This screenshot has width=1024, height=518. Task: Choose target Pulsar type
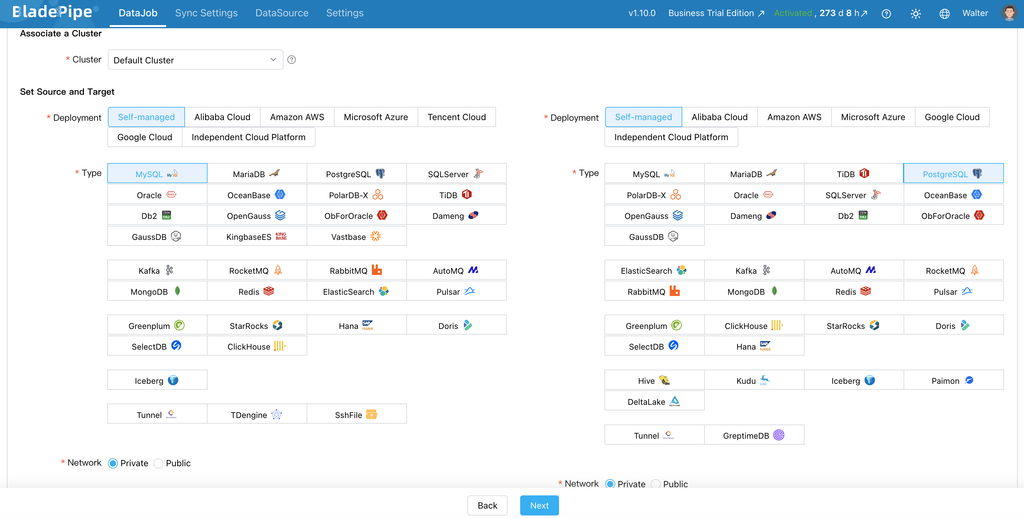click(x=953, y=291)
